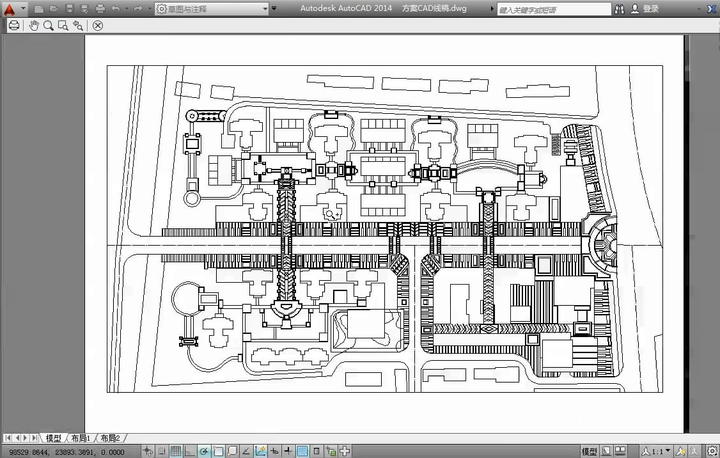Jump to first layout tab arrow

pyautogui.click(x=8, y=438)
